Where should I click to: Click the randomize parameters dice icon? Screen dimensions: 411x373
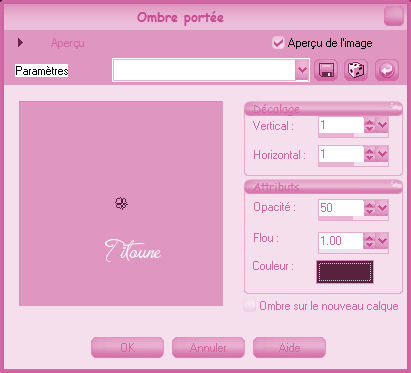pyautogui.click(x=356, y=70)
